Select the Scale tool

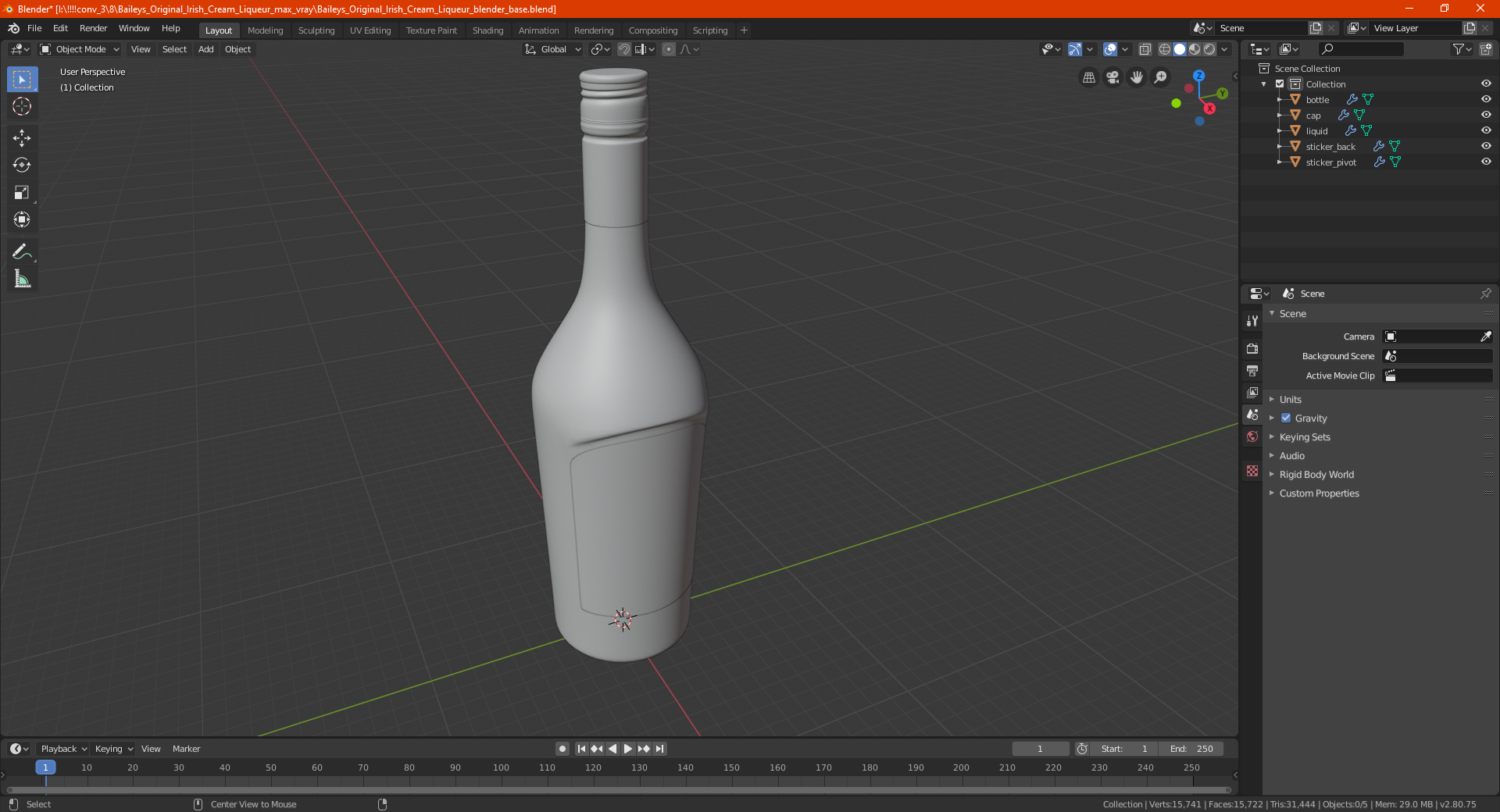(22, 192)
